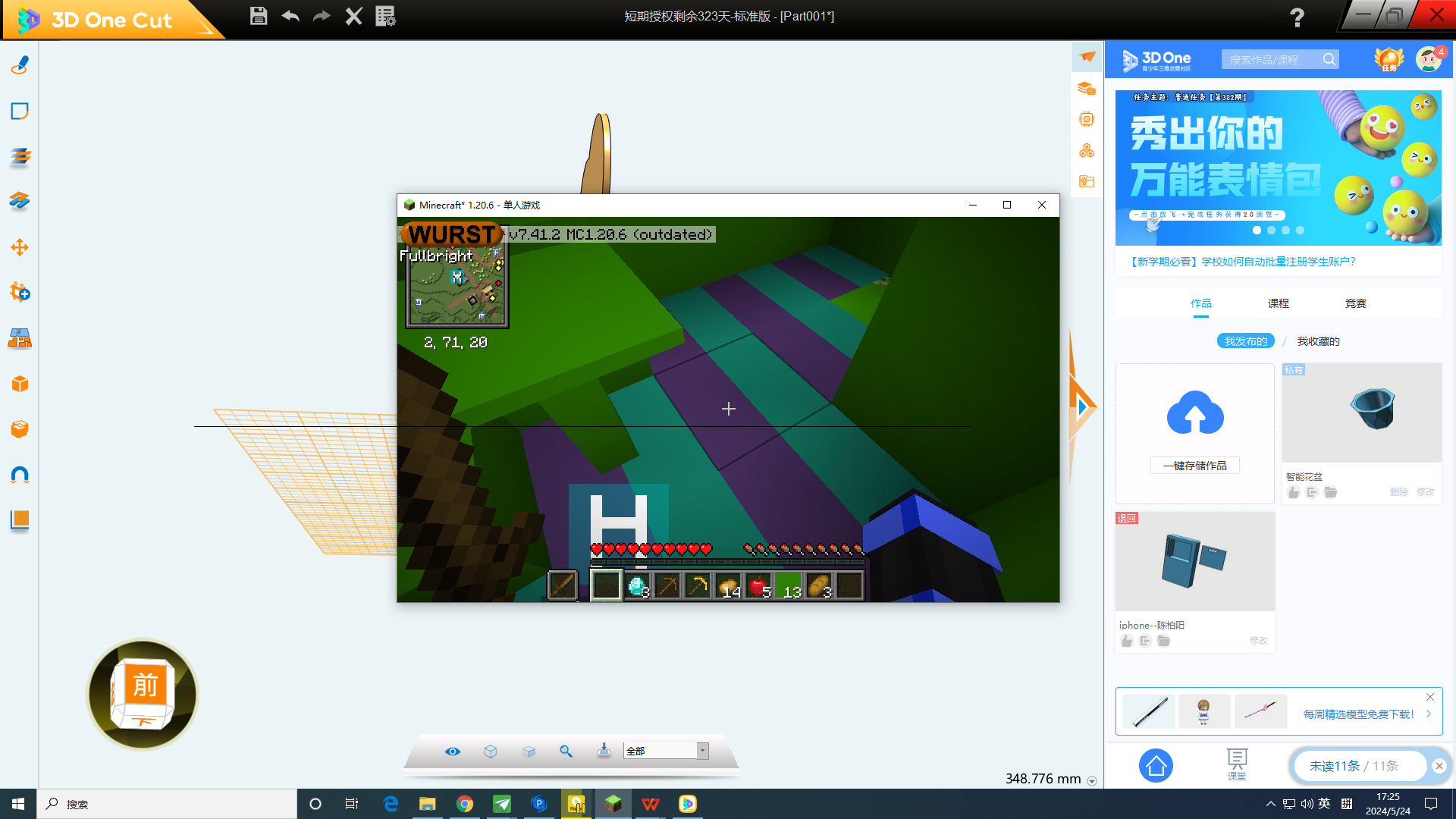Switch to the 课程 tab

[1278, 303]
